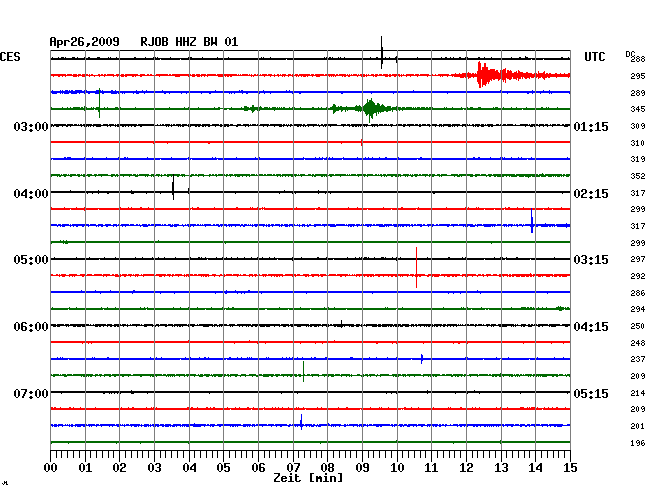Click the small green wave burst near minute 06

click(x=251, y=109)
